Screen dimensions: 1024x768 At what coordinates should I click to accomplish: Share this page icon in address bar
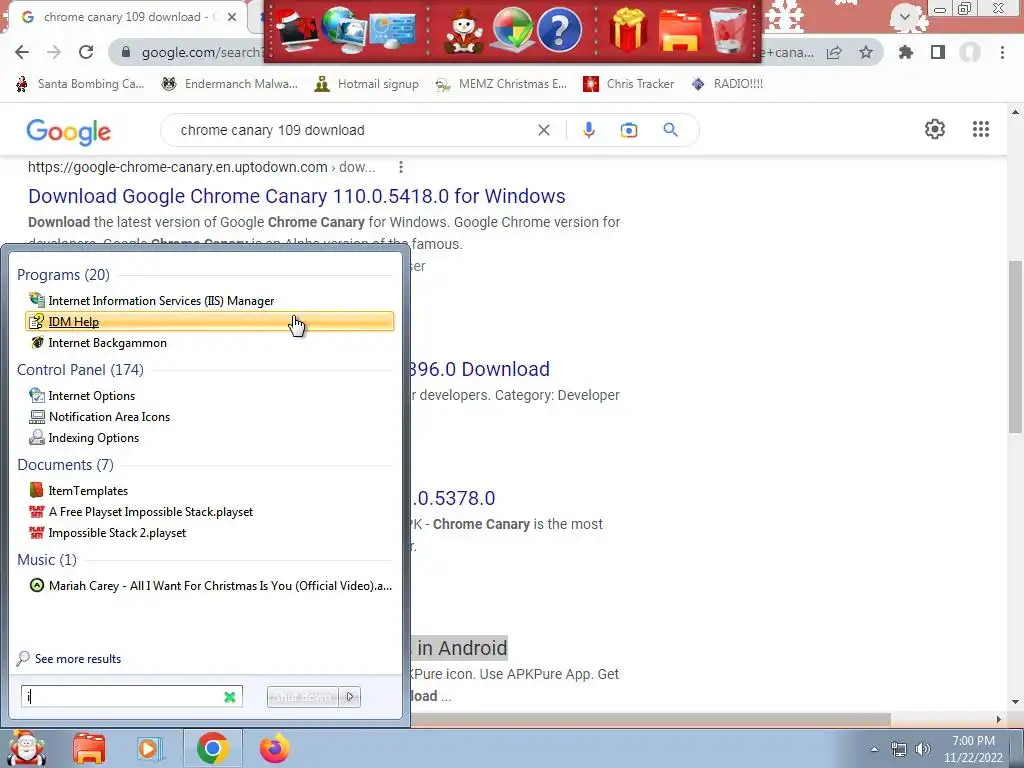tap(834, 52)
